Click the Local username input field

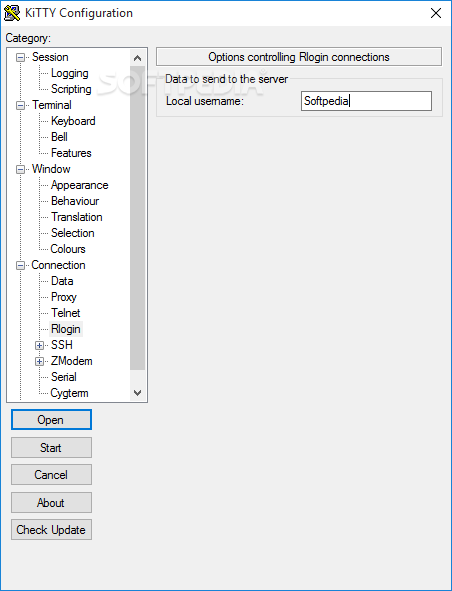pos(366,101)
